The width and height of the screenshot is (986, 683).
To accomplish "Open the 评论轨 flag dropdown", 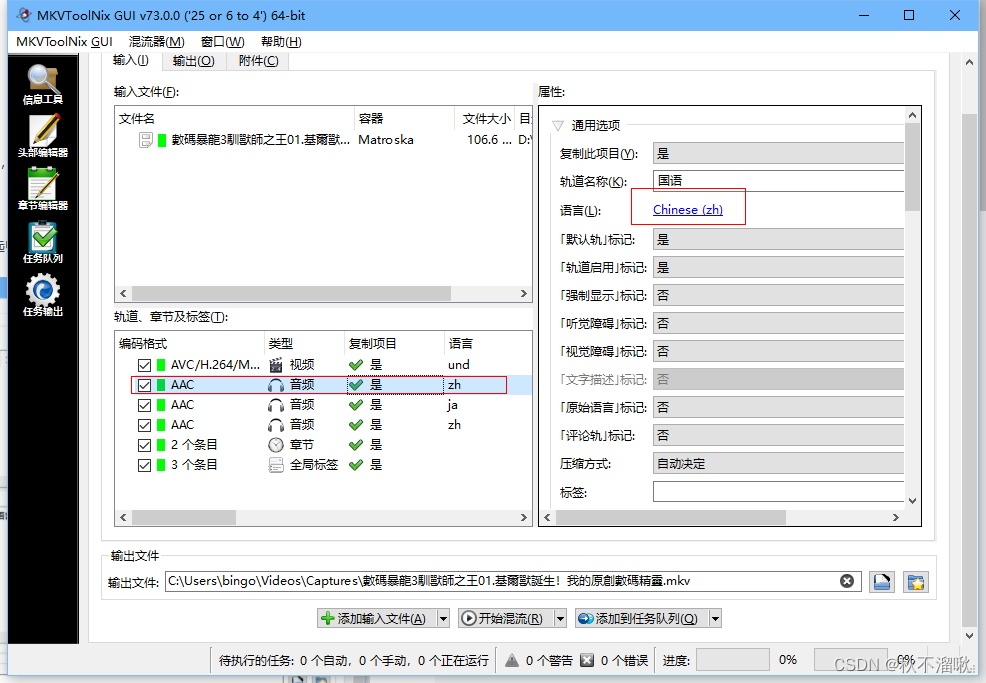I will click(x=778, y=435).
